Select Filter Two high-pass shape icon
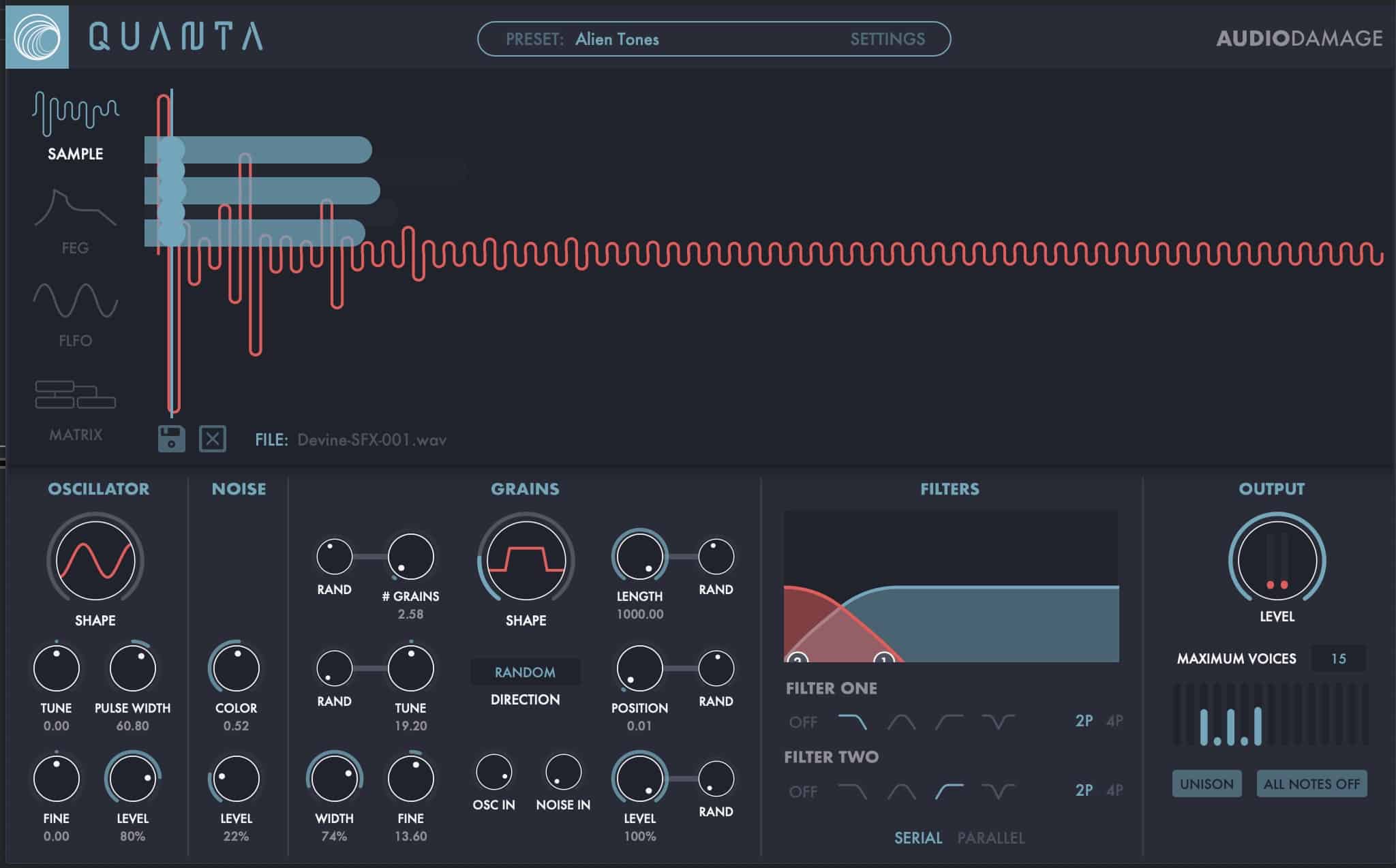The image size is (1396, 868). 949,791
